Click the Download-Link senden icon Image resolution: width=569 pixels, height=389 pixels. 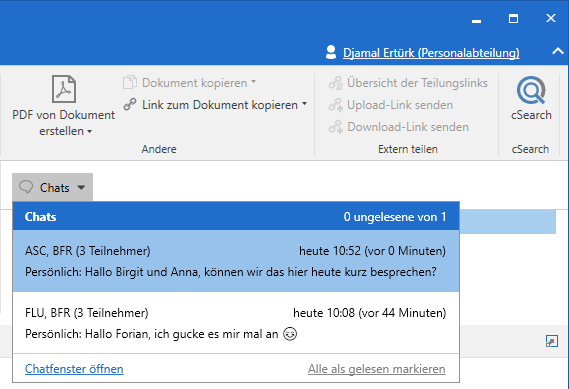(x=336, y=127)
